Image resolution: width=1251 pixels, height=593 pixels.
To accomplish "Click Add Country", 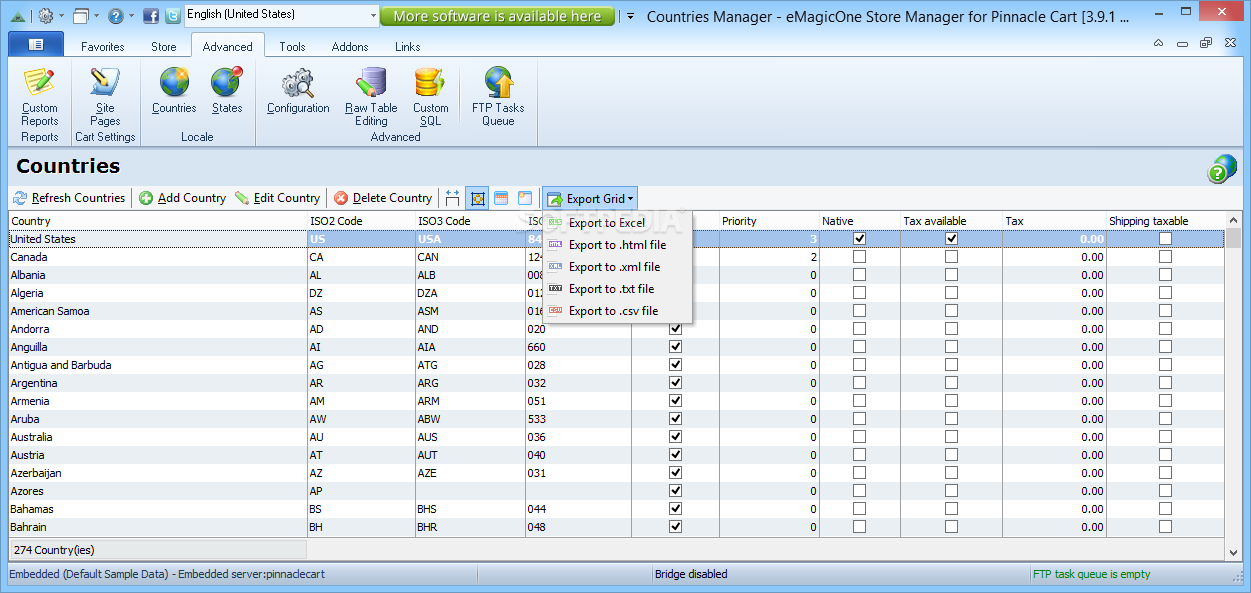I will click(x=183, y=198).
